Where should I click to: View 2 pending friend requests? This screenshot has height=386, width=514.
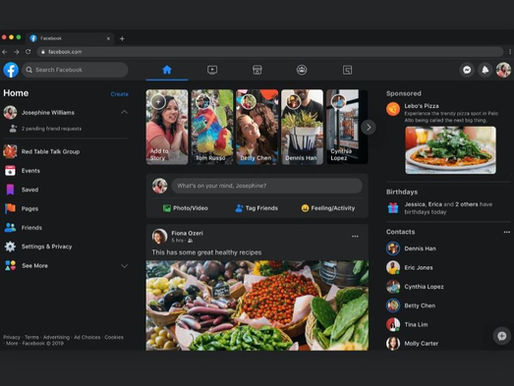[x=51, y=129]
